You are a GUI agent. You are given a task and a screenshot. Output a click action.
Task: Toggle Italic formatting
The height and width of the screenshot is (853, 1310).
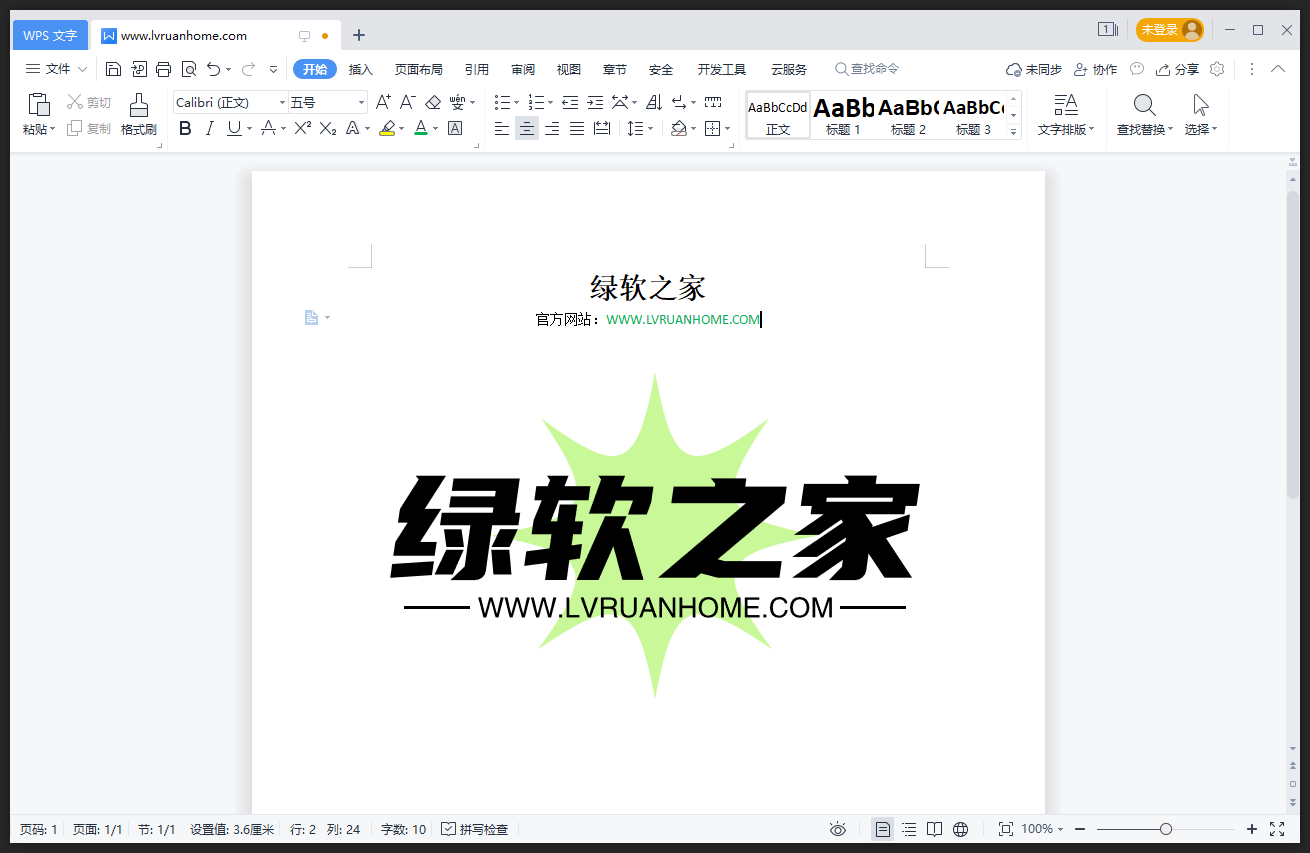pyautogui.click(x=209, y=128)
